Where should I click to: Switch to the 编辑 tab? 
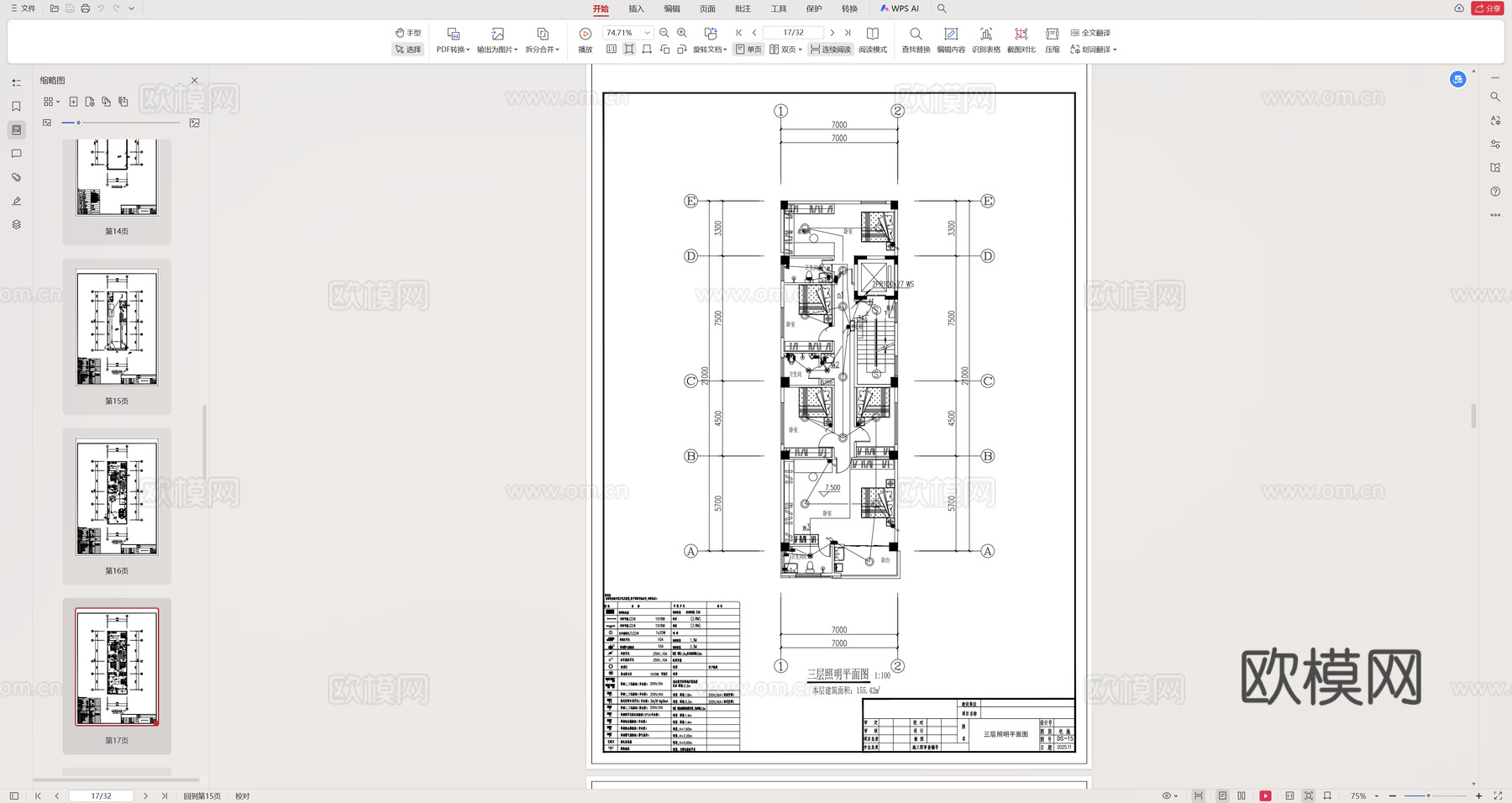point(672,8)
